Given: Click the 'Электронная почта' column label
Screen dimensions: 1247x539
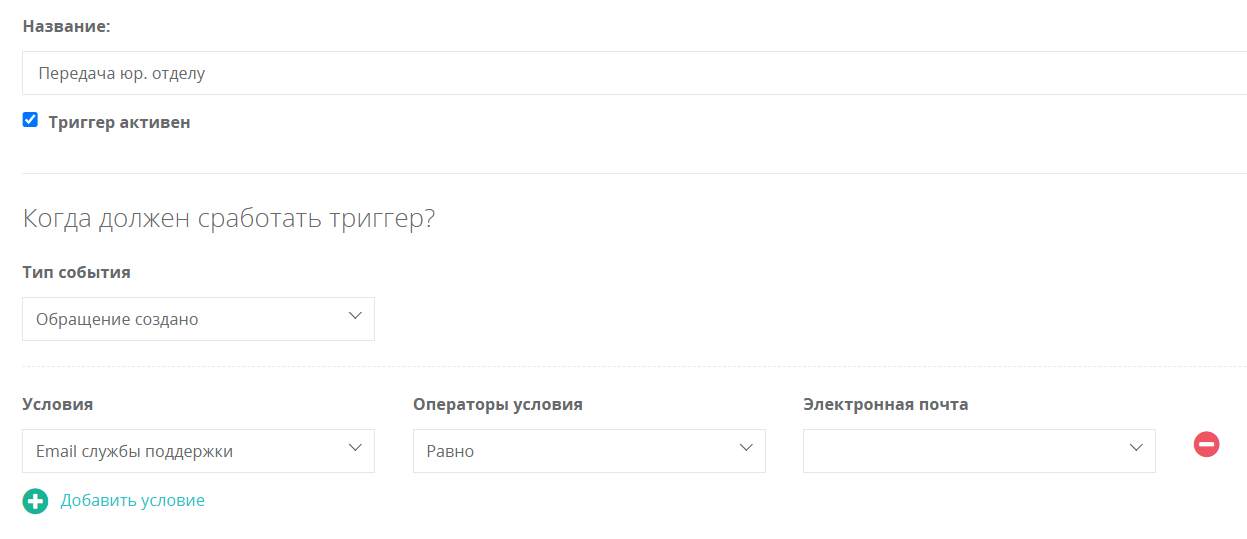Looking at the screenshot, I should (x=885, y=405).
